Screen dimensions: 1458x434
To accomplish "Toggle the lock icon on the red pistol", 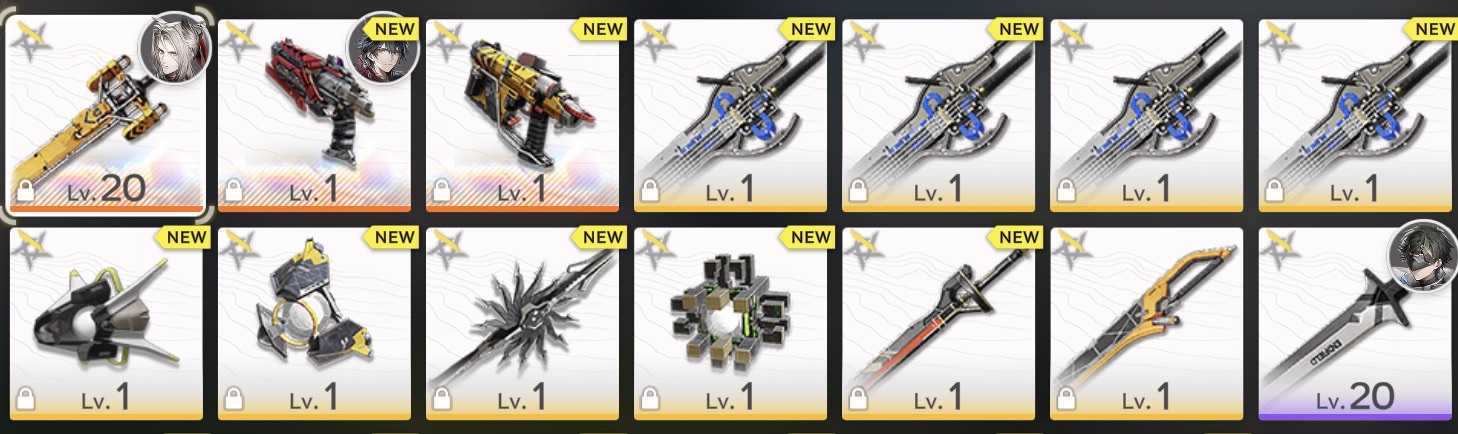I will [x=234, y=192].
